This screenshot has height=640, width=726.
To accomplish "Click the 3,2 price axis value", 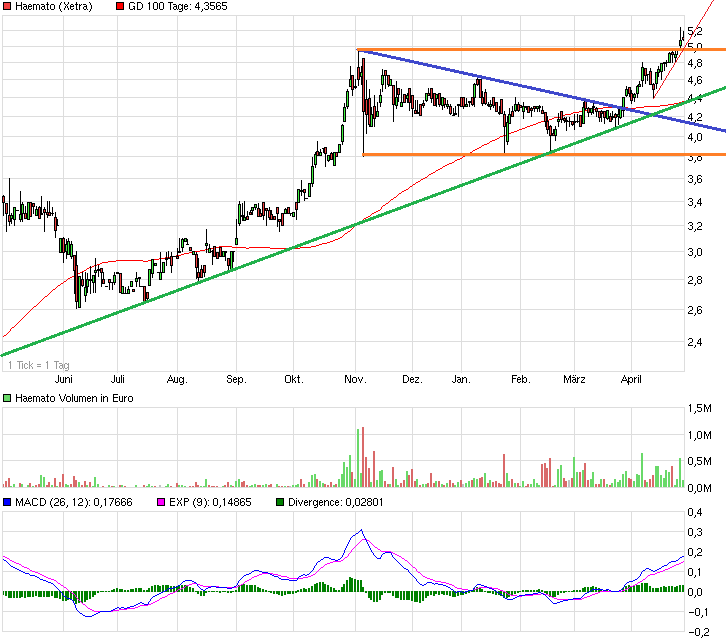I will coord(695,226).
